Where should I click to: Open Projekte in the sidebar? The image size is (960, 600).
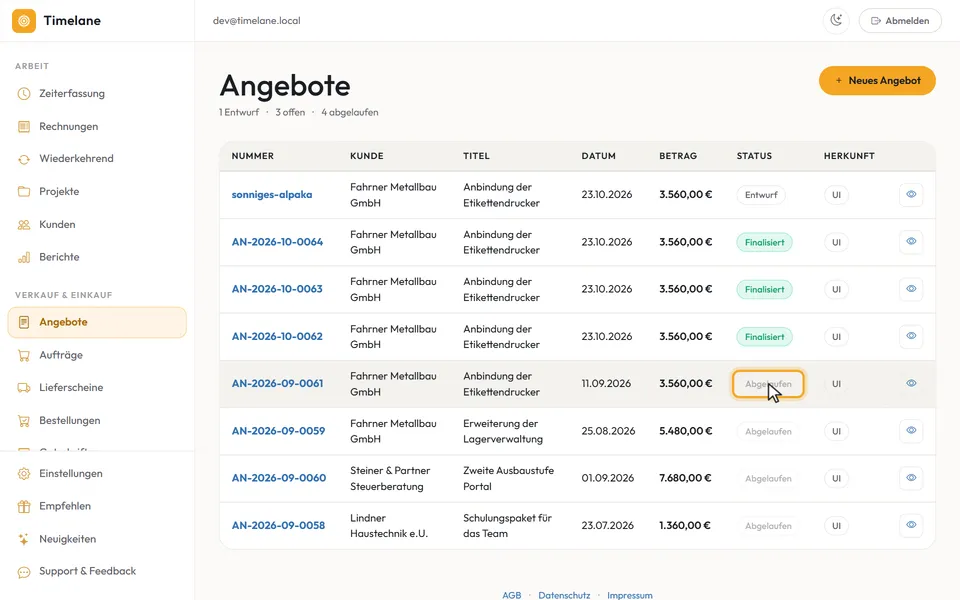pyautogui.click(x=97, y=192)
